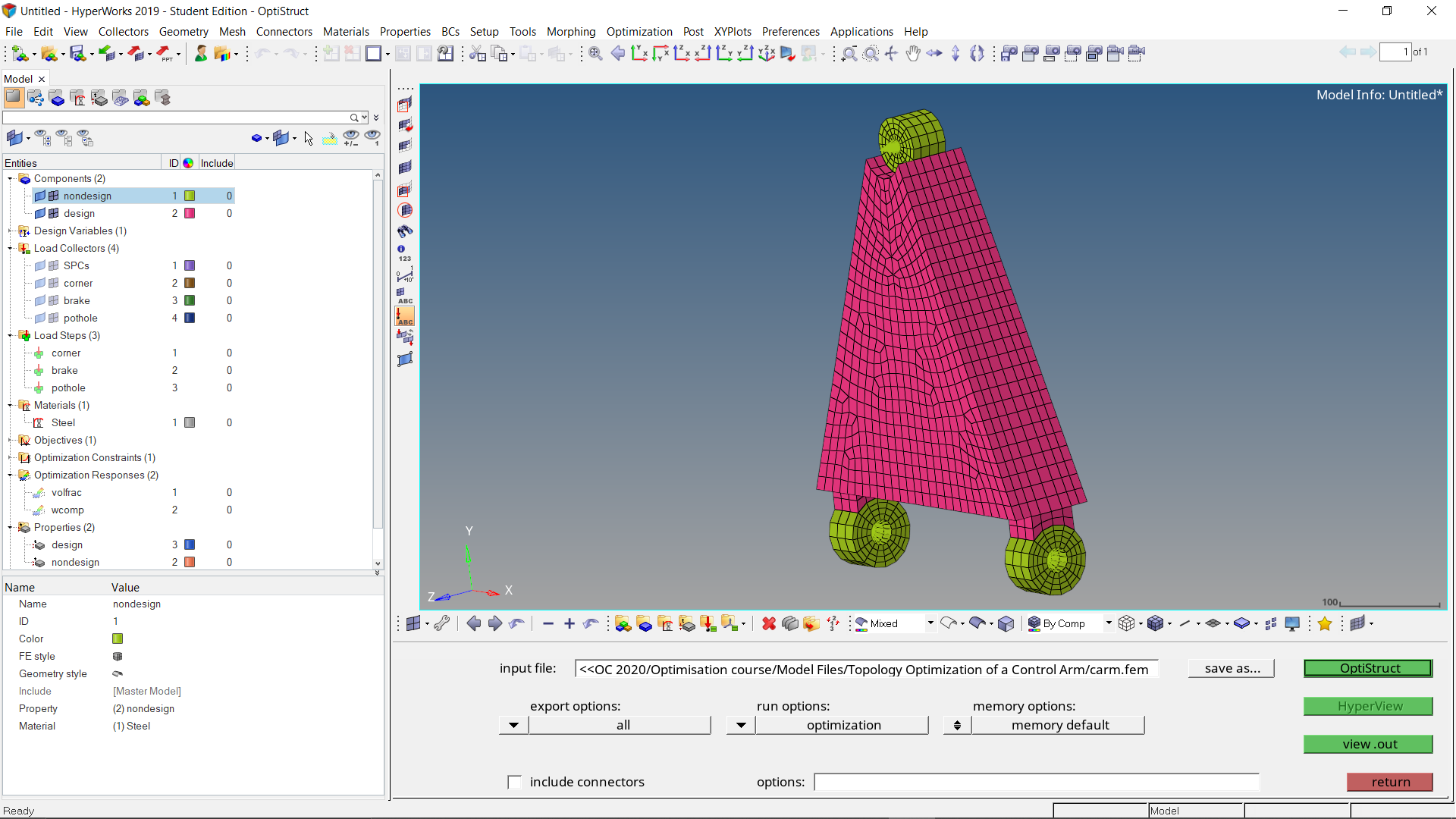Viewport: 1456px width, 819px height.
Task: Toggle visibility of the SPCs load collector
Action: [39, 265]
